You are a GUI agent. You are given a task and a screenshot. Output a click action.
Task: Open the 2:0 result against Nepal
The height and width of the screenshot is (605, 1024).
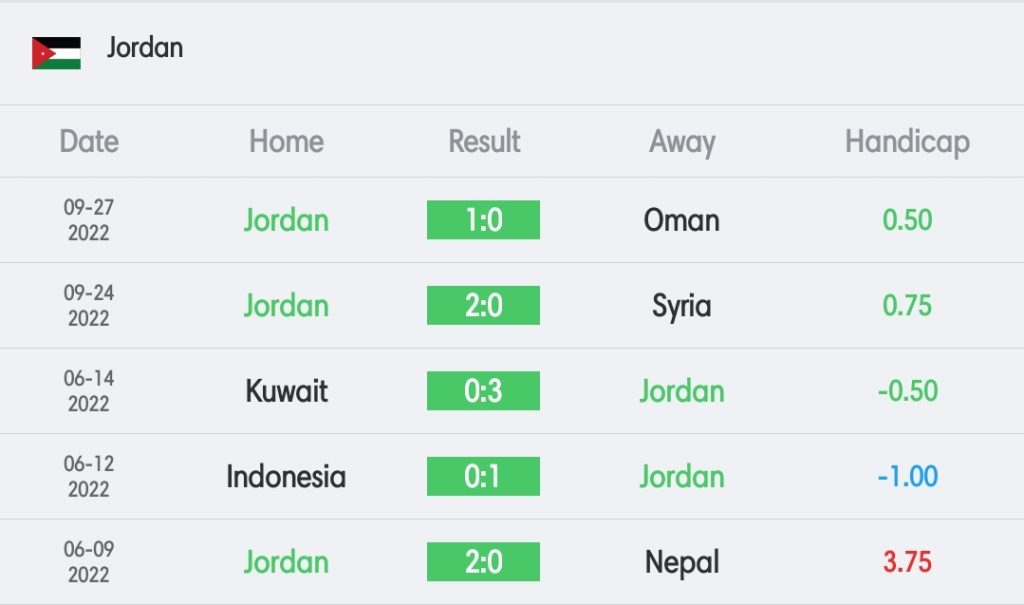click(x=483, y=562)
